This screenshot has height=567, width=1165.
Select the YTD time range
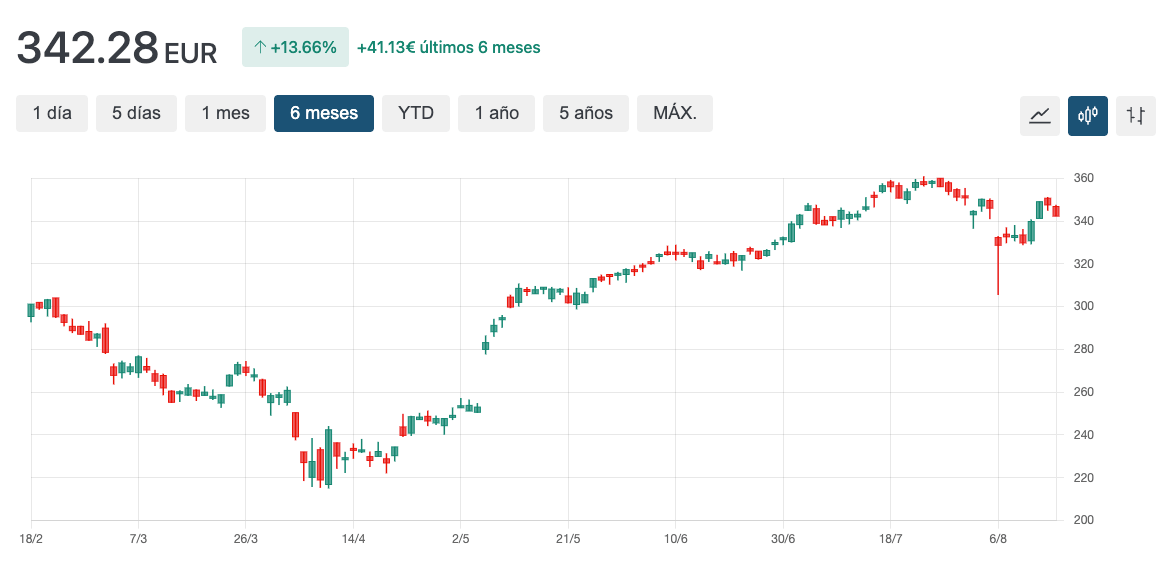(x=416, y=114)
